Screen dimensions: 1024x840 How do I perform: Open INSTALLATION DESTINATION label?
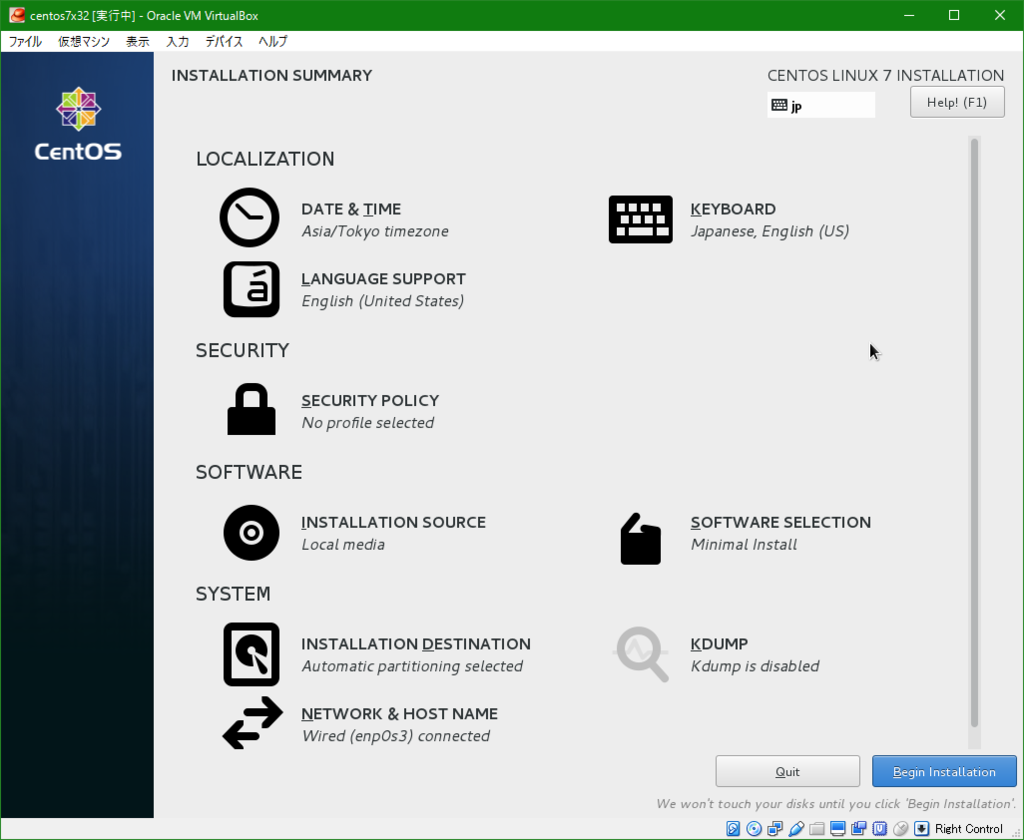click(415, 644)
